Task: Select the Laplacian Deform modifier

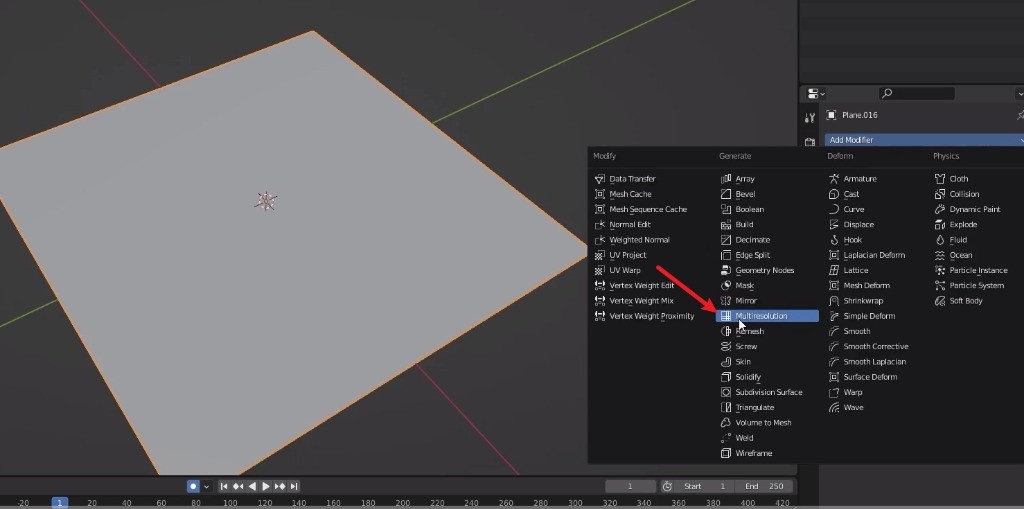Action: [867, 255]
